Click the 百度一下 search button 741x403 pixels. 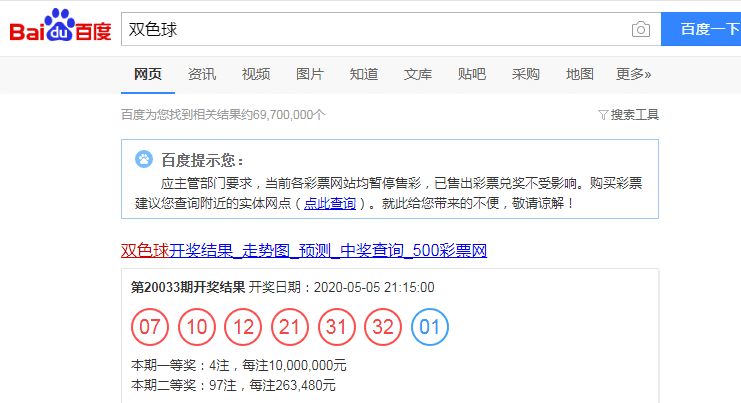[x=701, y=29]
